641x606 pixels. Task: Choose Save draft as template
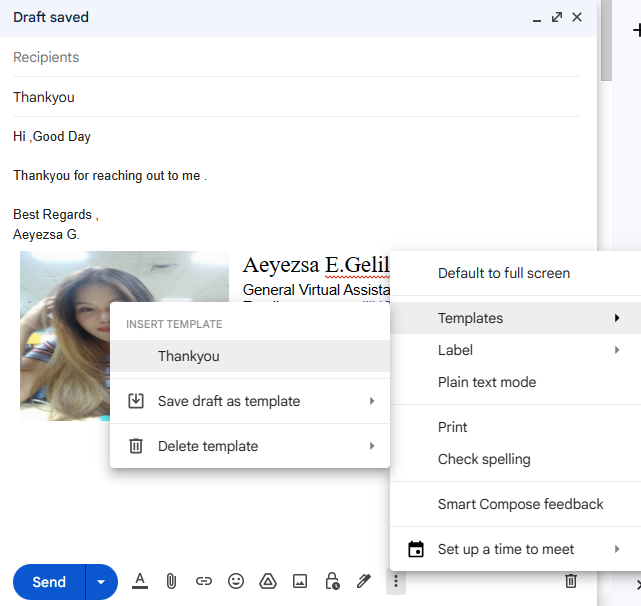[250, 401]
